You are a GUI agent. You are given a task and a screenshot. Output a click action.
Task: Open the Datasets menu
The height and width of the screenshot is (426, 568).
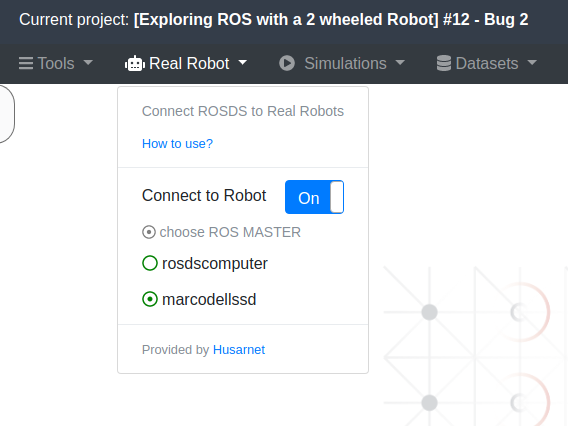[486, 63]
